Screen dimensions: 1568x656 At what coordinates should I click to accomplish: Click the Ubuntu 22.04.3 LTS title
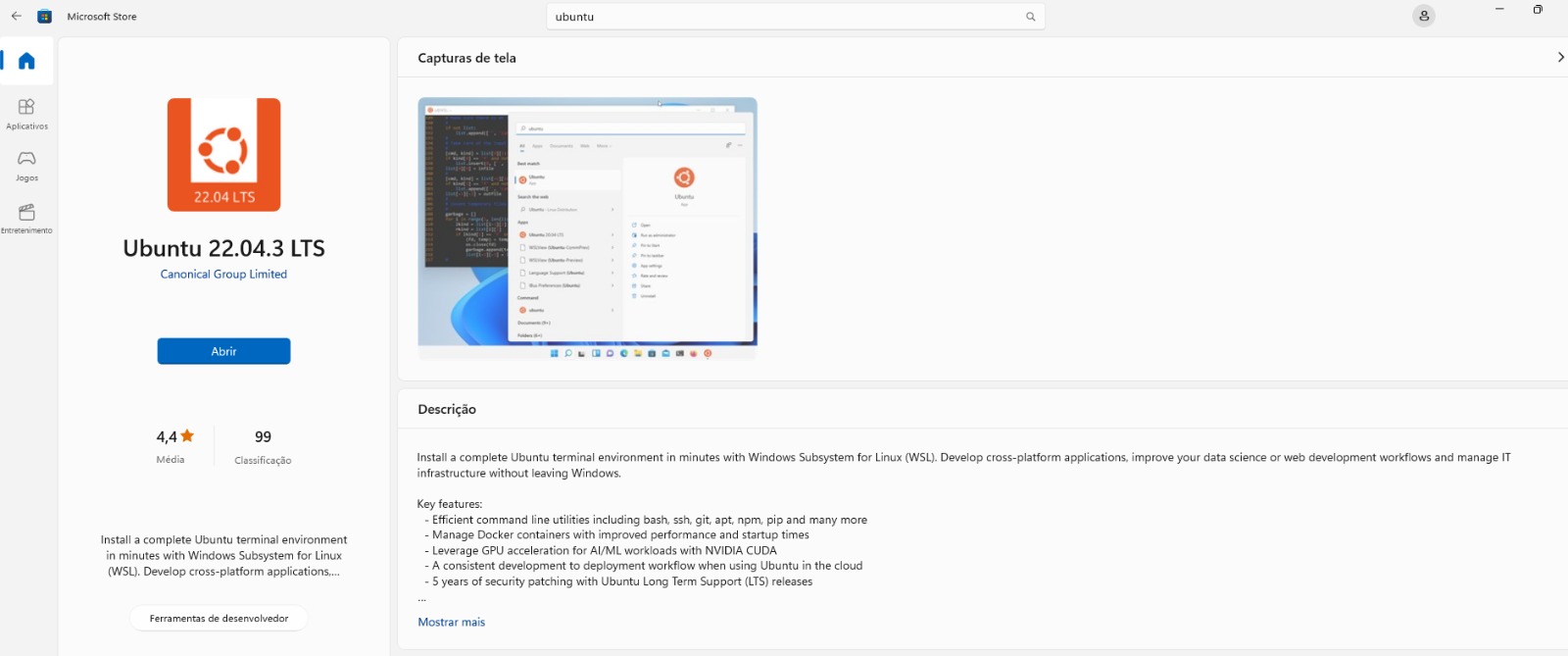[x=223, y=248]
